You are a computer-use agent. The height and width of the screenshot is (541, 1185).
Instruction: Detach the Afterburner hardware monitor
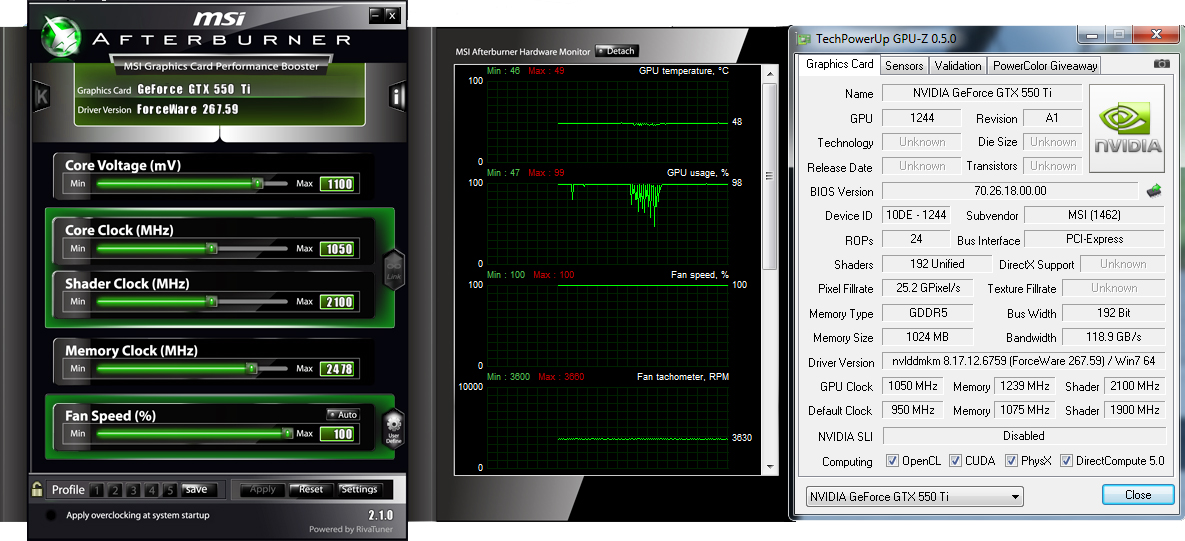tap(617, 51)
